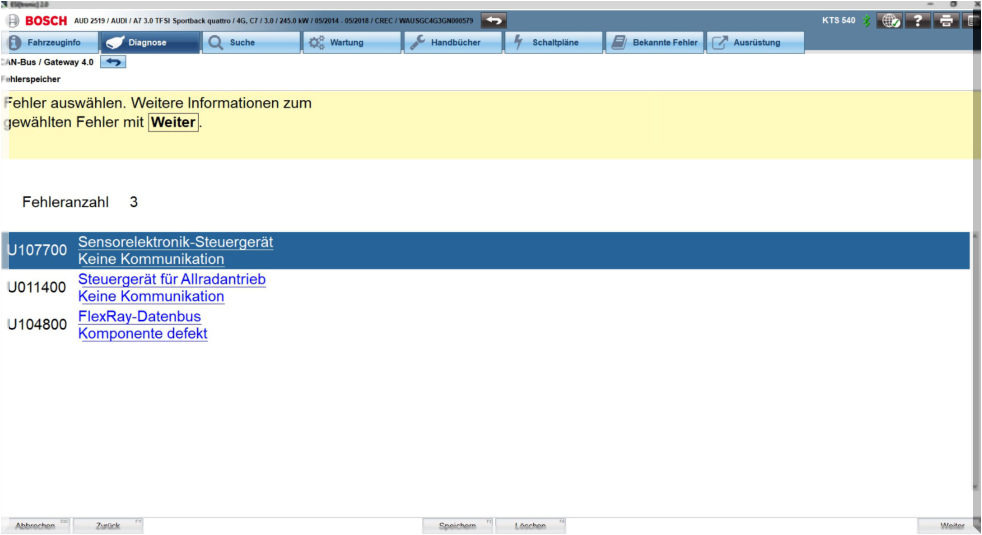Click the Bosch logo icon

pos(13,20)
